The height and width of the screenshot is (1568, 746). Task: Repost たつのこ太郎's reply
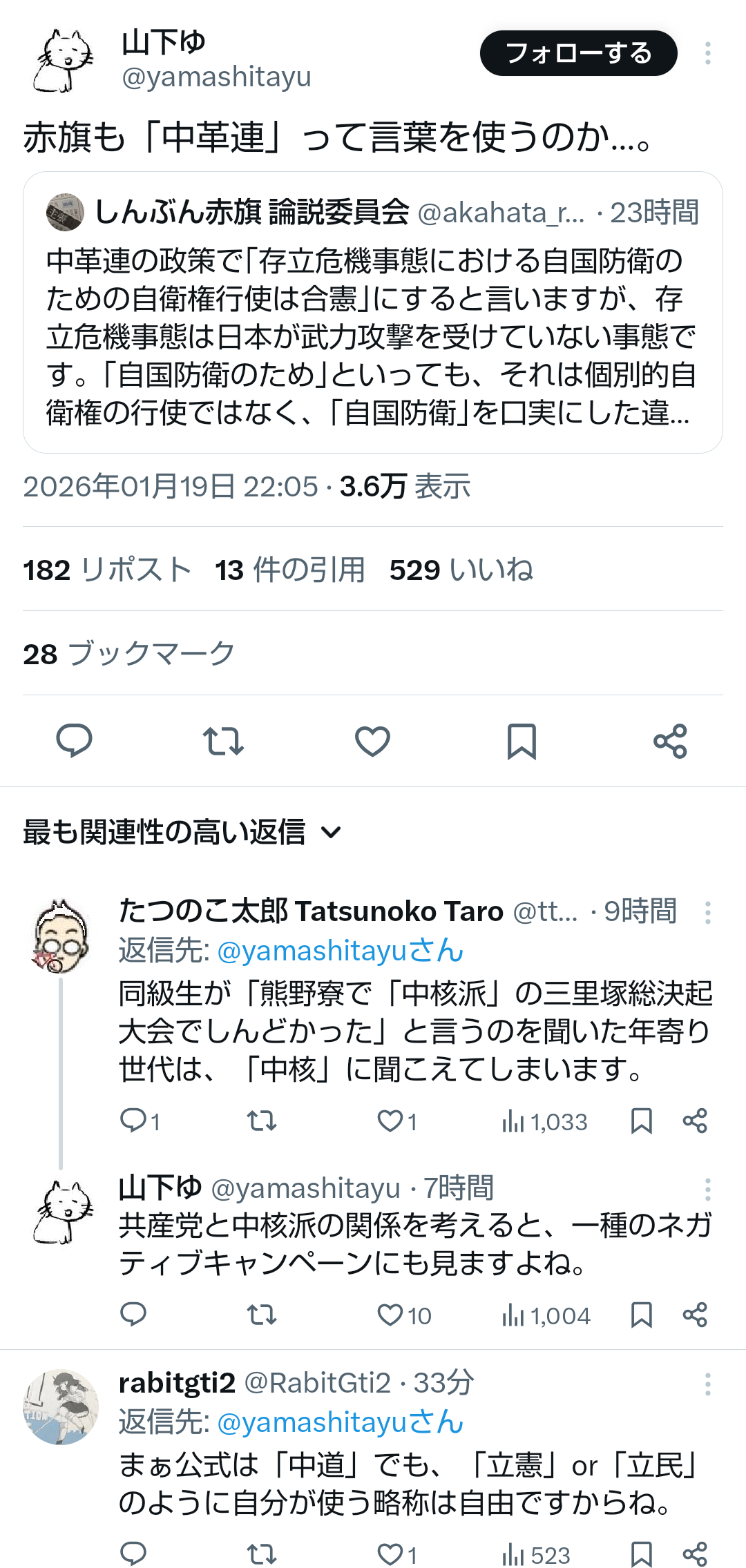point(262,1121)
